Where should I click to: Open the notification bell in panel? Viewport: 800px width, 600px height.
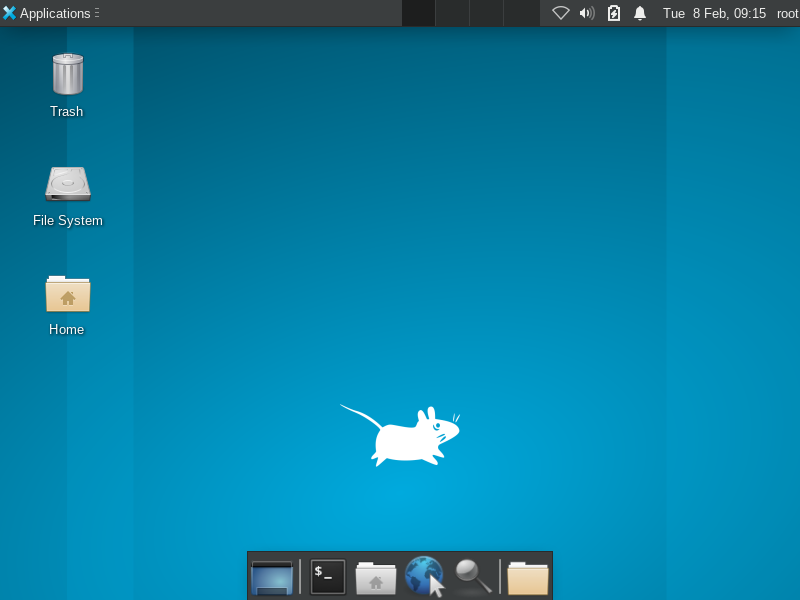click(640, 13)
